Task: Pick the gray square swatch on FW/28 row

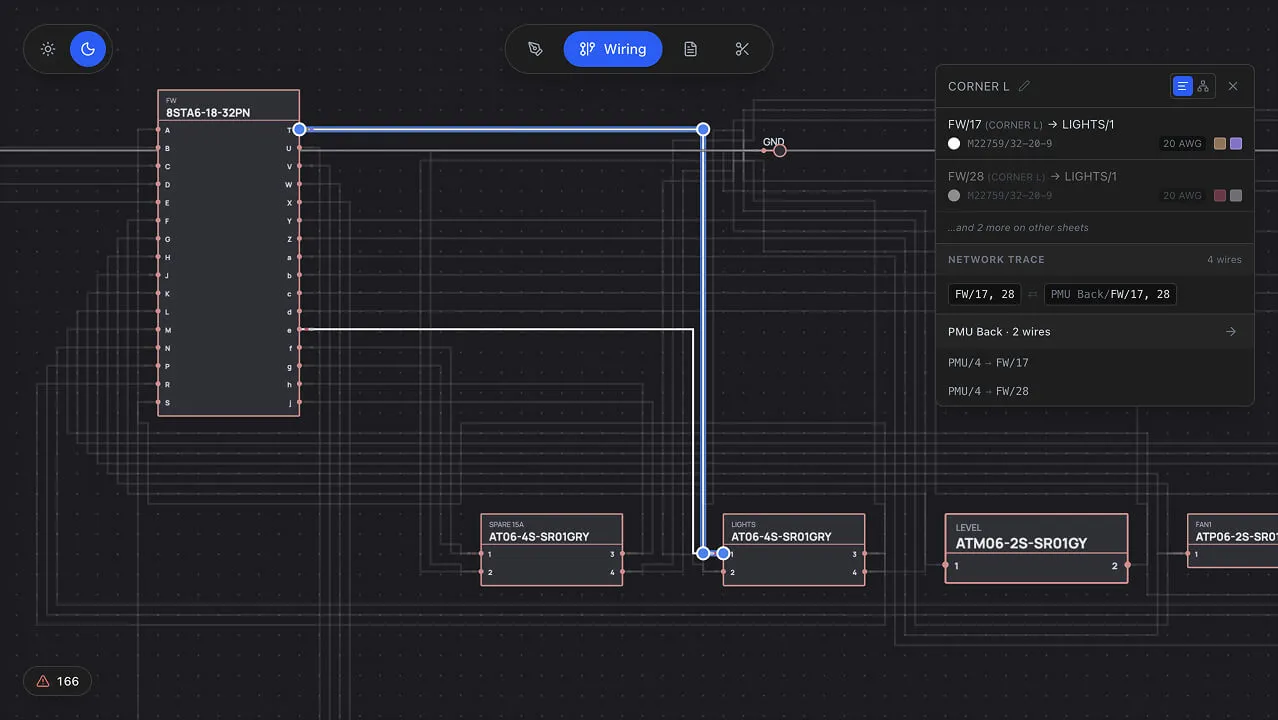Action: tap(1236, 196)
